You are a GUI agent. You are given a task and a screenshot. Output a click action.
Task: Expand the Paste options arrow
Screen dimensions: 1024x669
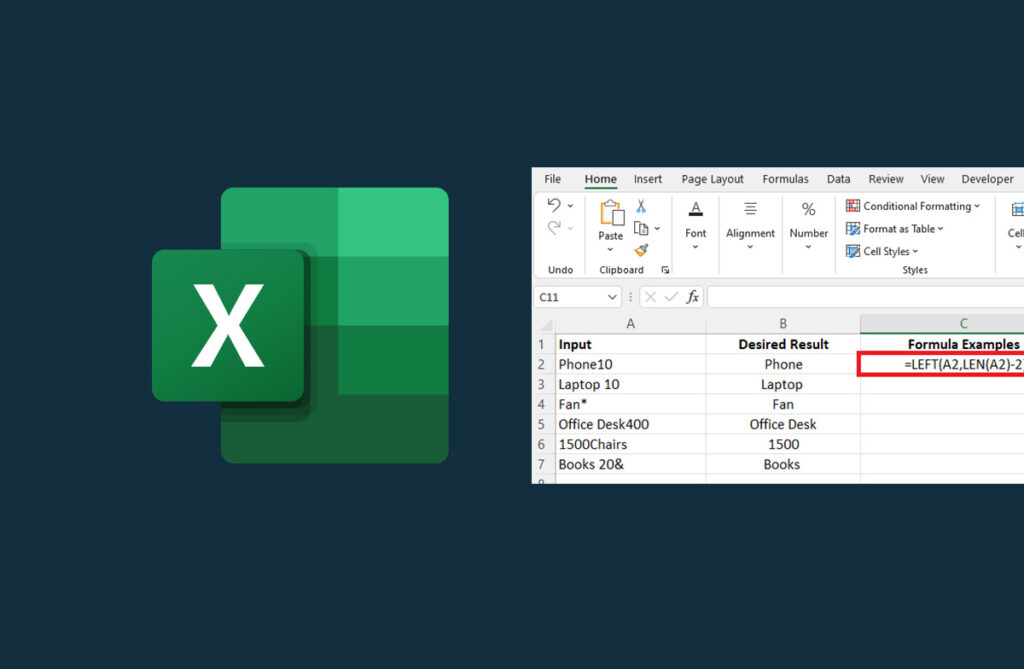(609, 248)
